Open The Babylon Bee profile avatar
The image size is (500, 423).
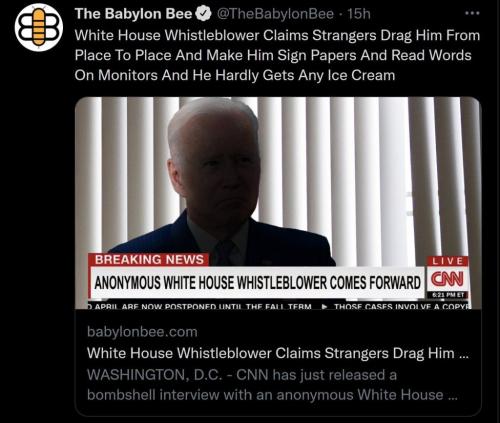[x=39, y=27]
